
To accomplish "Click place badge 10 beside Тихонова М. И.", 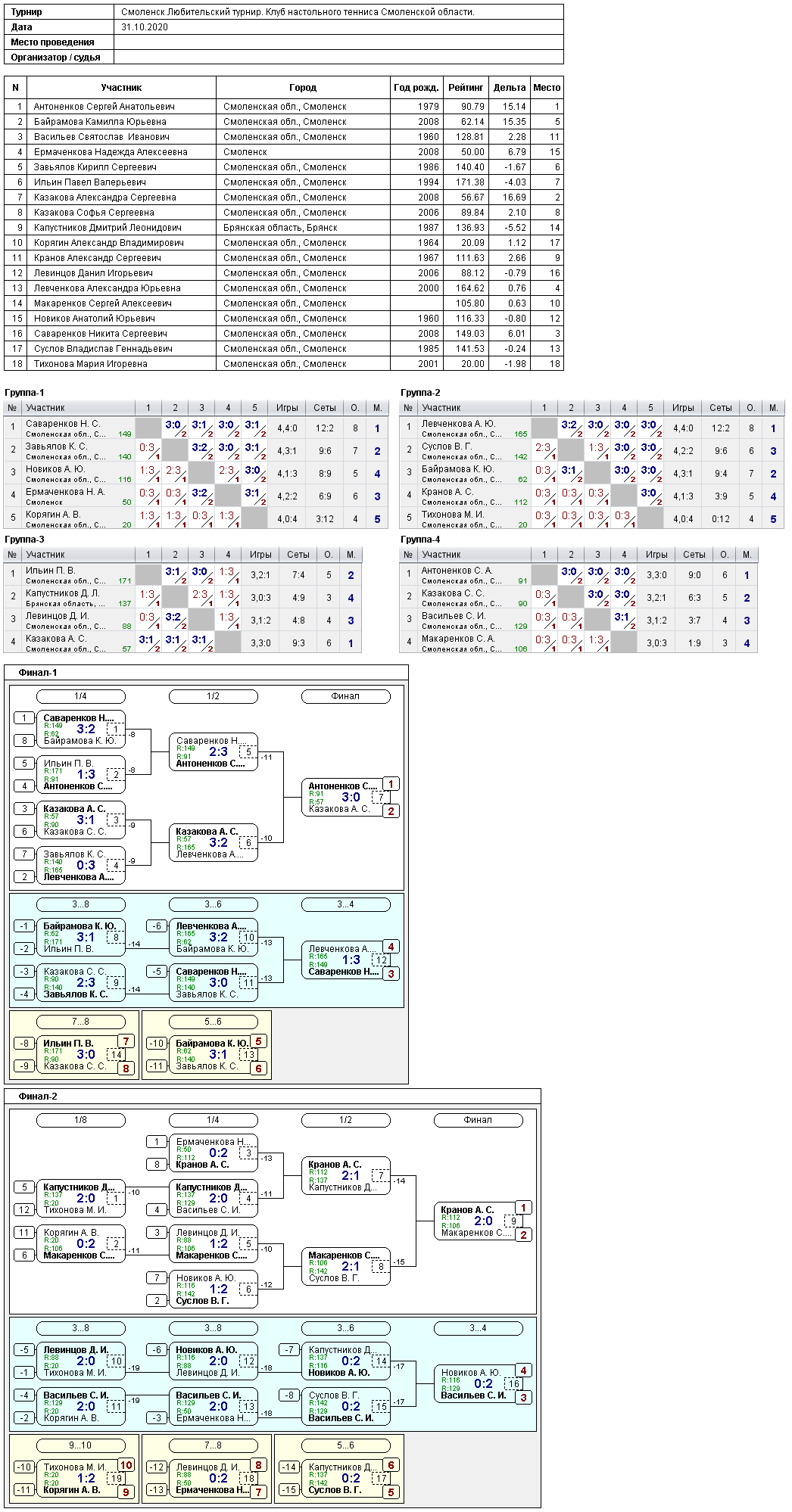I will click(x=126, y=1465).
